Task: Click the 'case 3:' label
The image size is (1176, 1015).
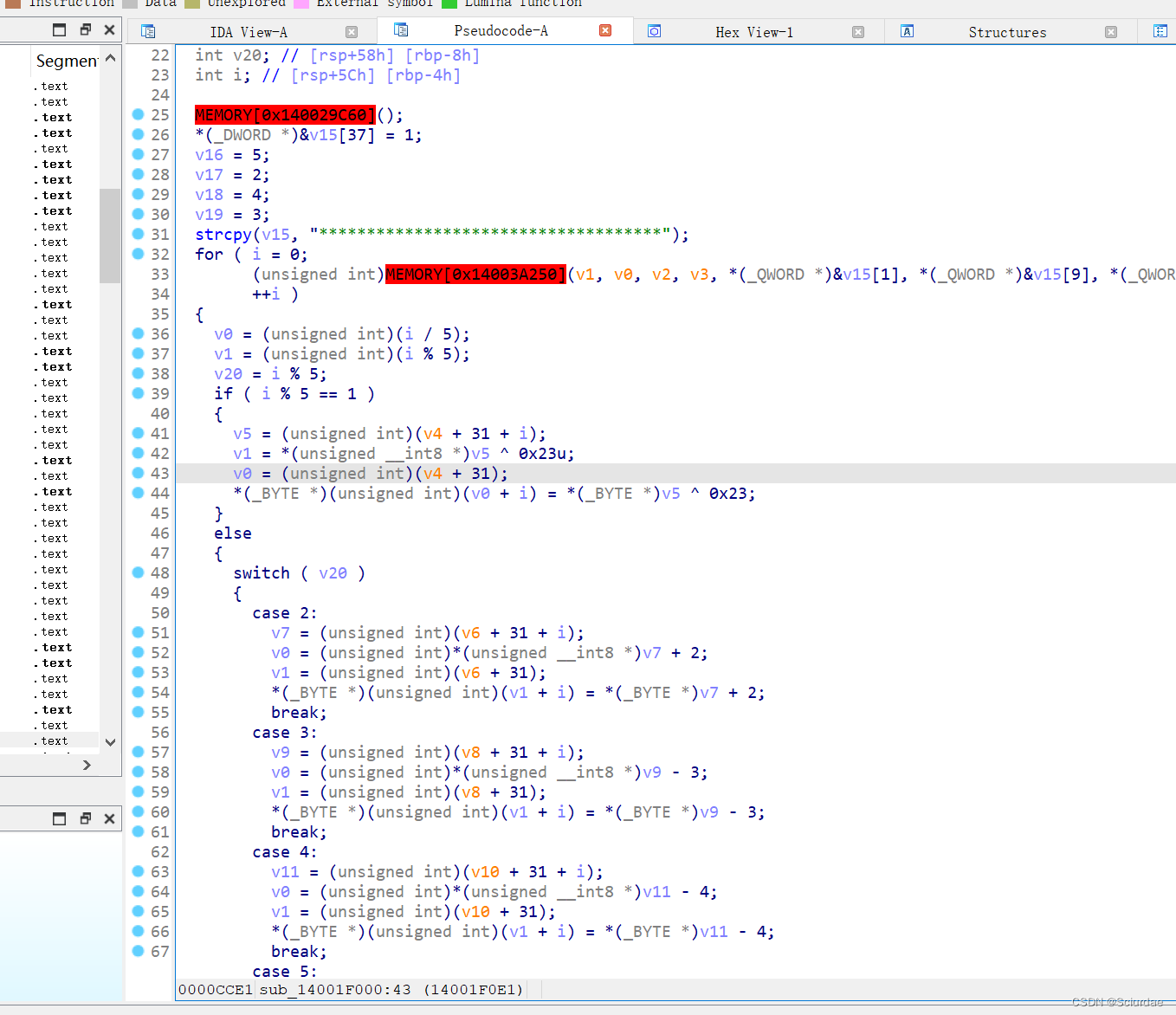Action: tap(285, 733)
